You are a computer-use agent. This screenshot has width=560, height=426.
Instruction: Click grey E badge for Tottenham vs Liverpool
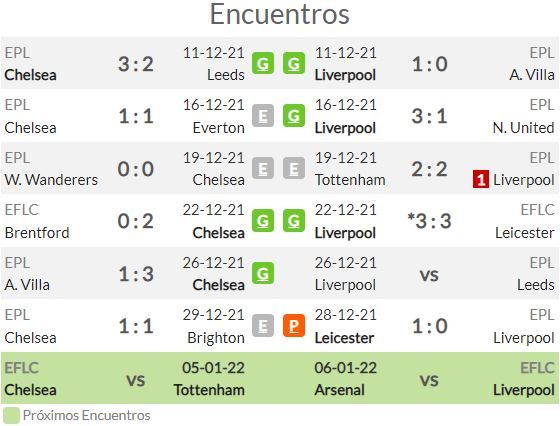(x=294, y=168)
